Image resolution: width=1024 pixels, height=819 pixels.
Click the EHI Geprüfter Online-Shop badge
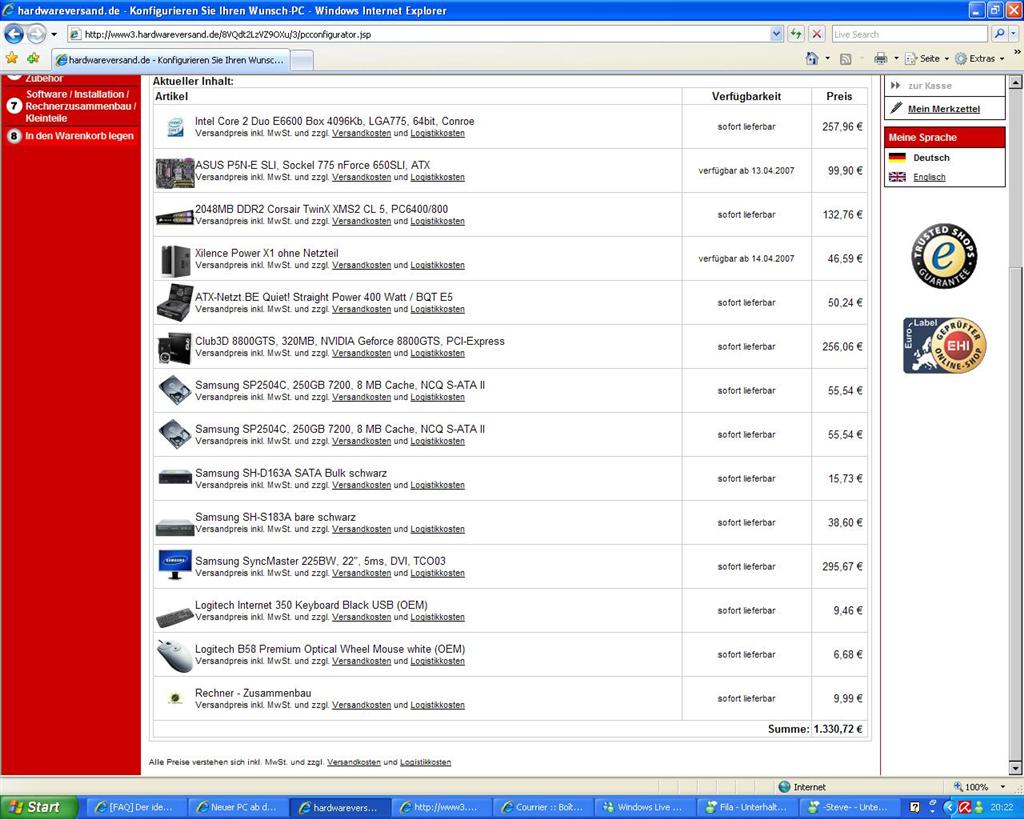click(944, 345)
